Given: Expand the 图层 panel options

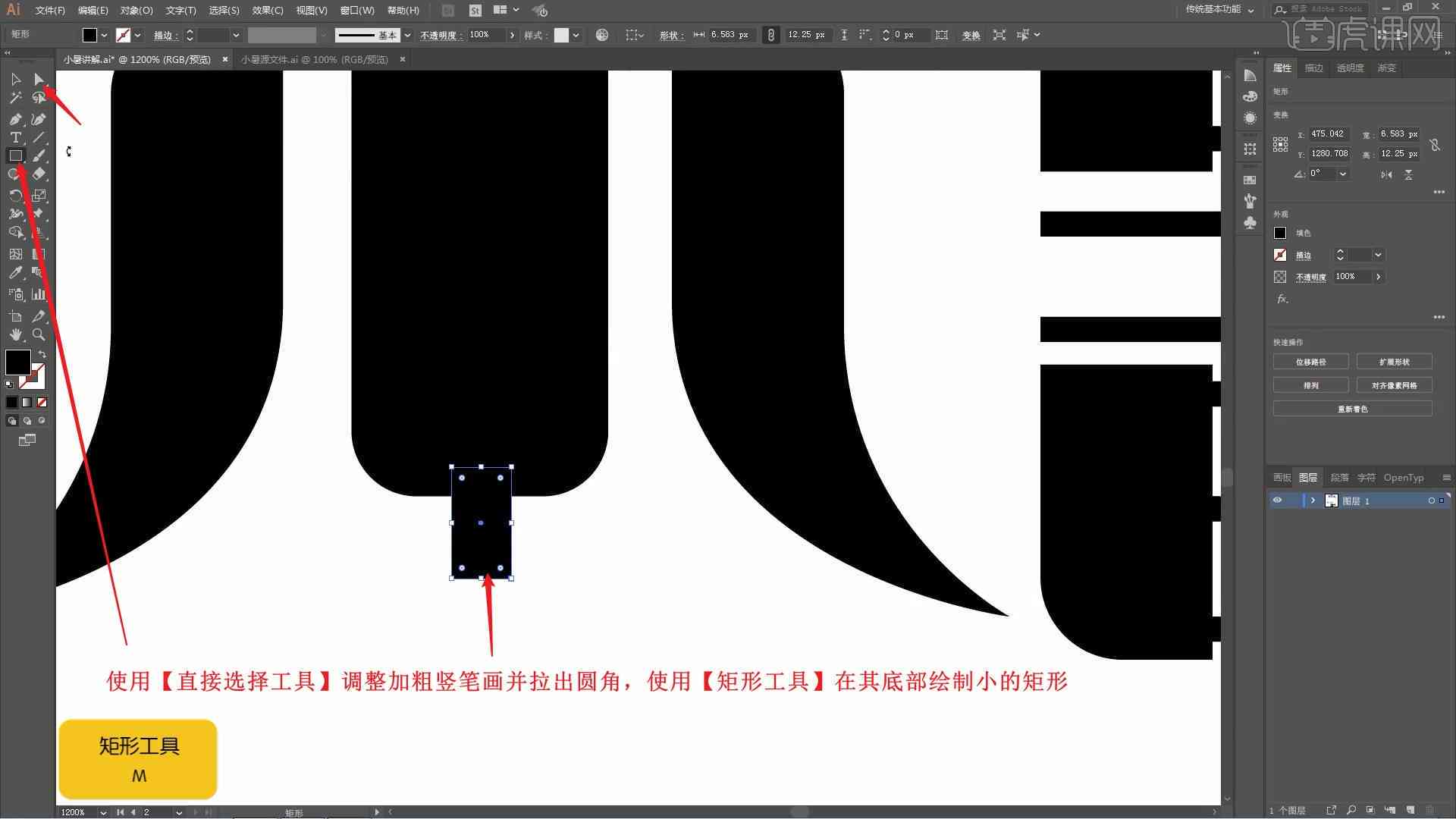Looking at the screenshot, I should [1445, 477].
